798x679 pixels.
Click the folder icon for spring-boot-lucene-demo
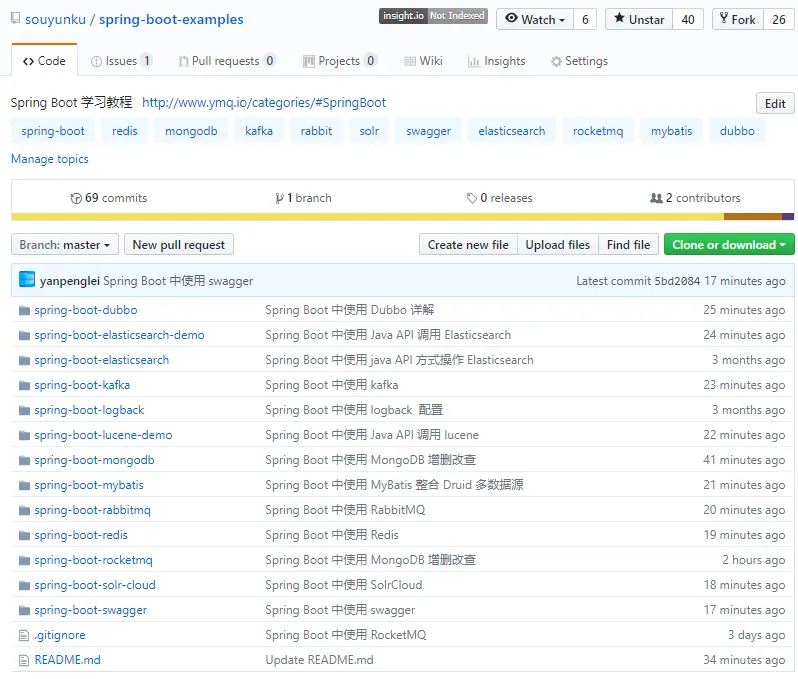pyautogui.click(x=24, y=435)
